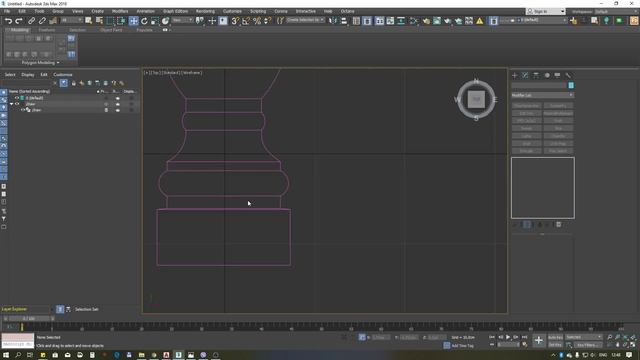The image size is (640, 360).
Task: Click the Redo arrow icon
Action: (19, 21)
